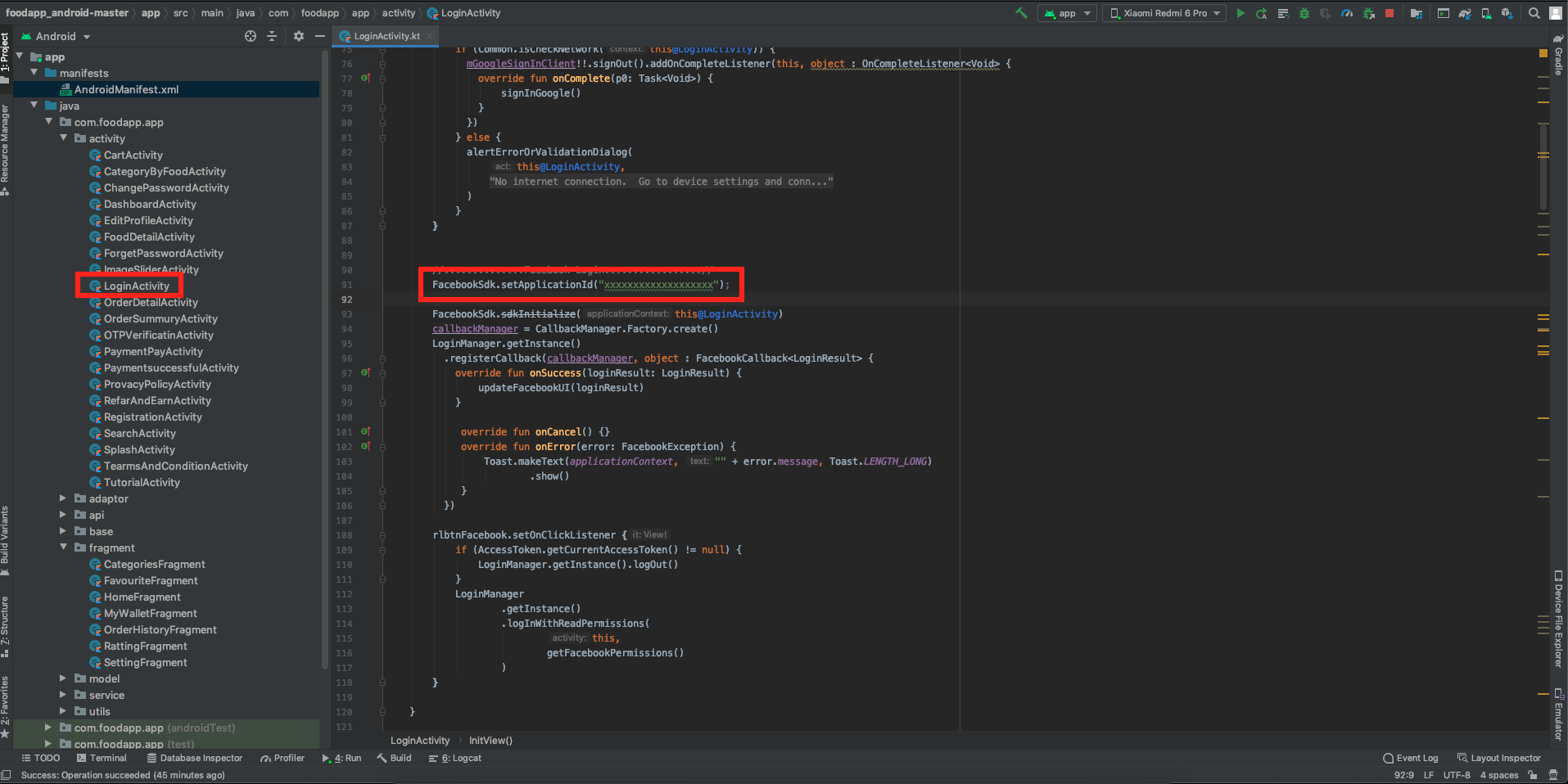This screenshot has width=1568, height=784.
Task: Open Project panel settings gear
Action: click(299, 36)
